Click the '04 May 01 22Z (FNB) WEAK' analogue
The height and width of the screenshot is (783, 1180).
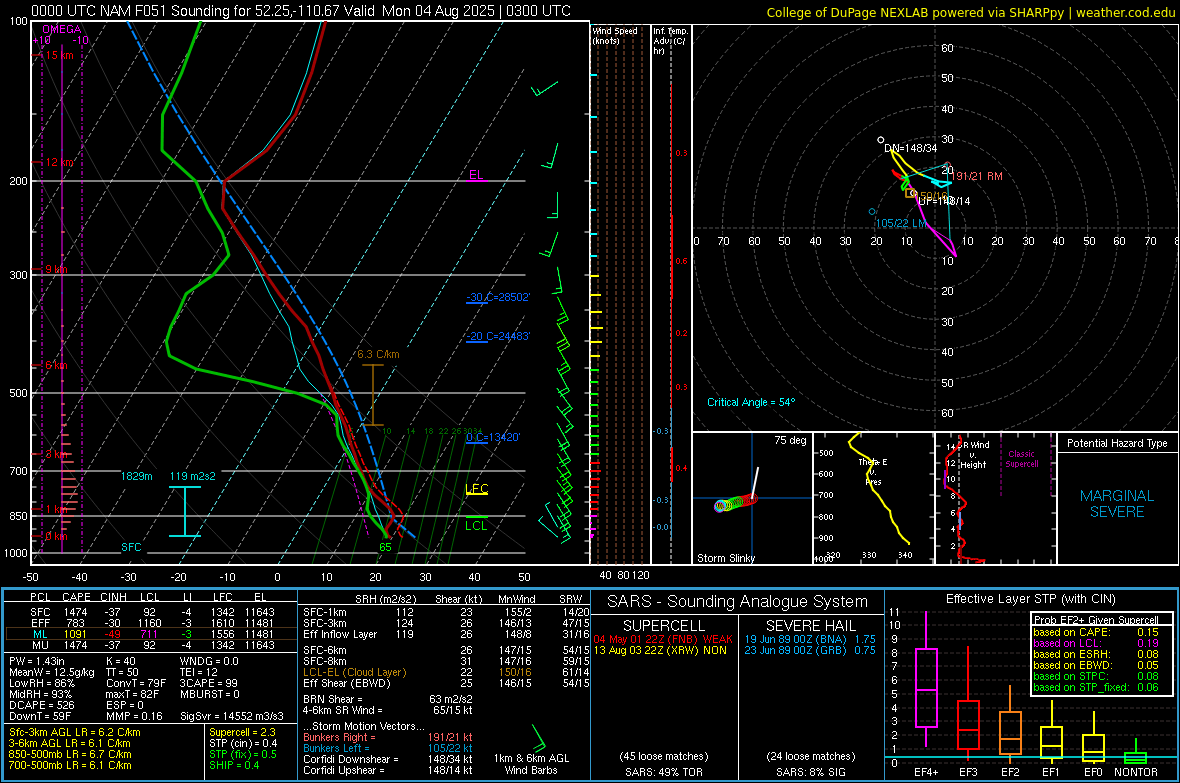tap(663, 639)
